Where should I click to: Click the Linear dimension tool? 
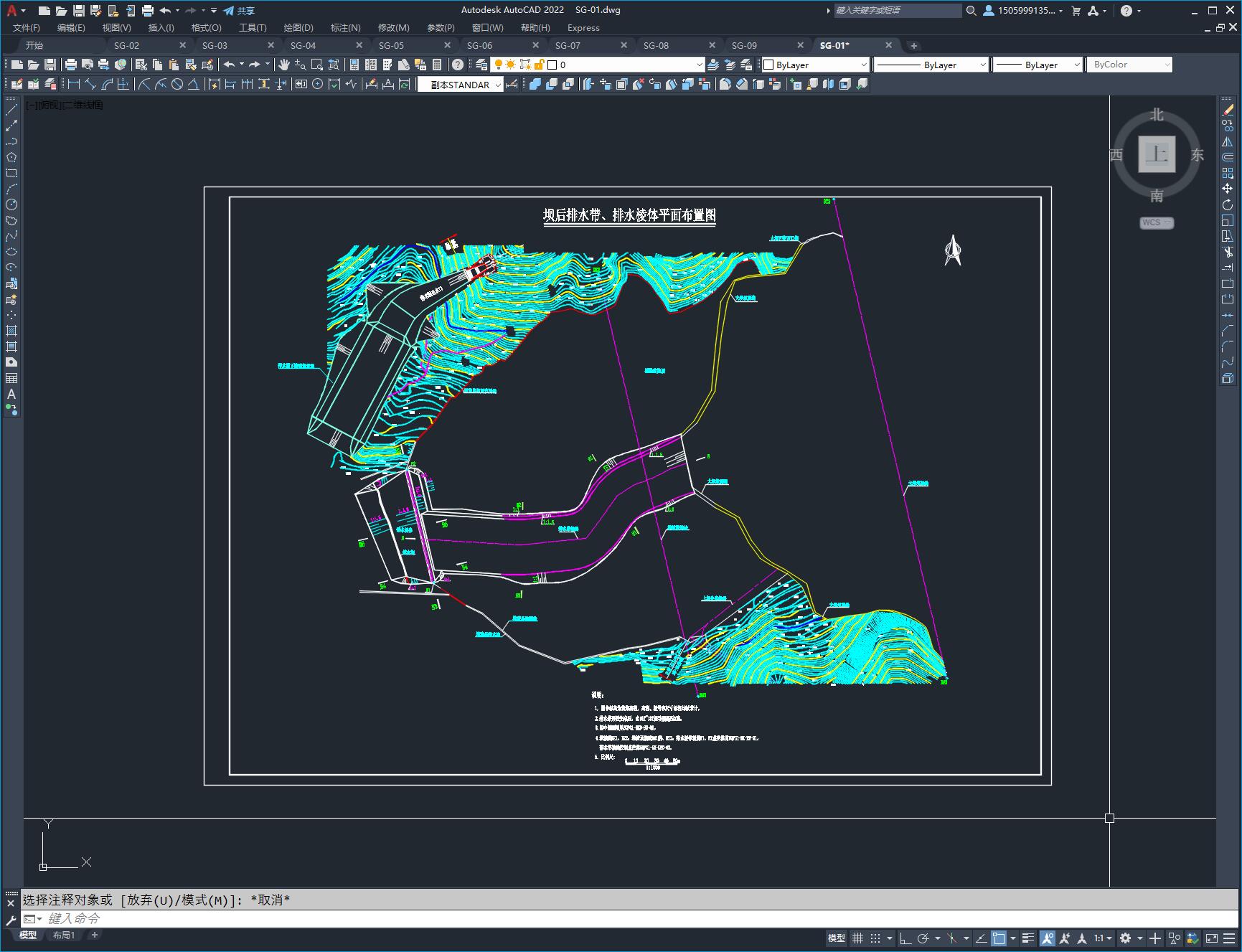click(x=73, y=85)
